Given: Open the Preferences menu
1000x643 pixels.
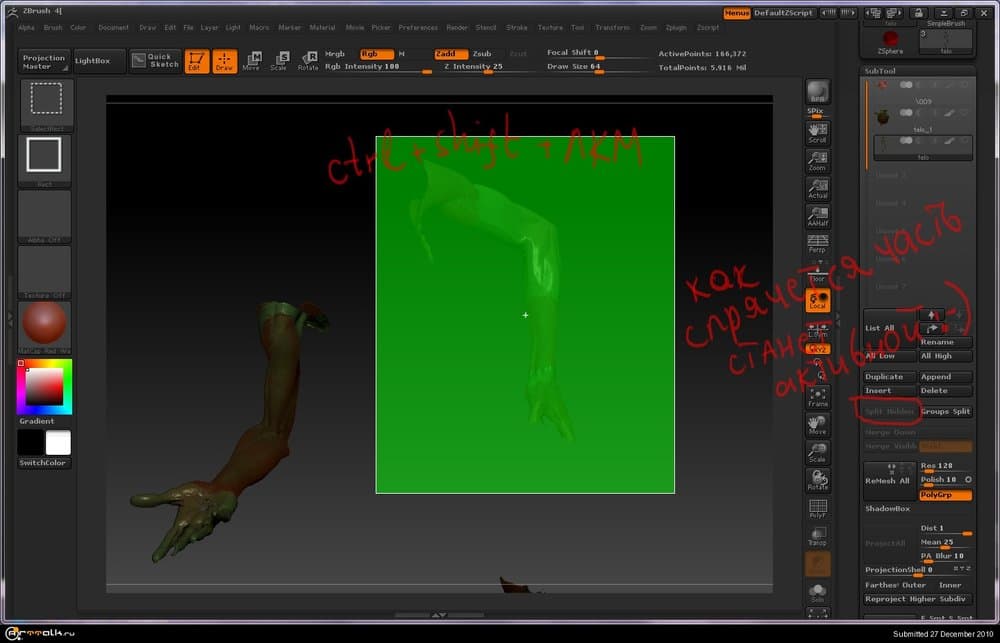Looking at the screenshot, I should 418,28.
